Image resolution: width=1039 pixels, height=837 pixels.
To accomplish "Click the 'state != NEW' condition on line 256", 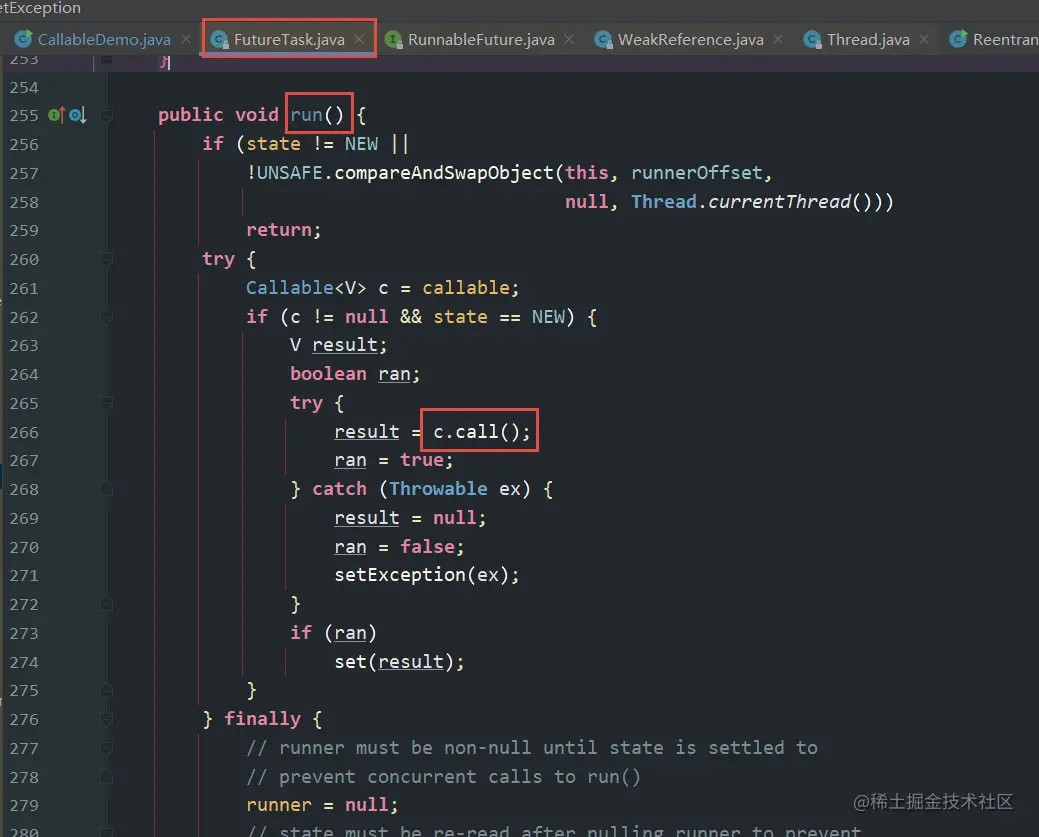I will (312, 144).
